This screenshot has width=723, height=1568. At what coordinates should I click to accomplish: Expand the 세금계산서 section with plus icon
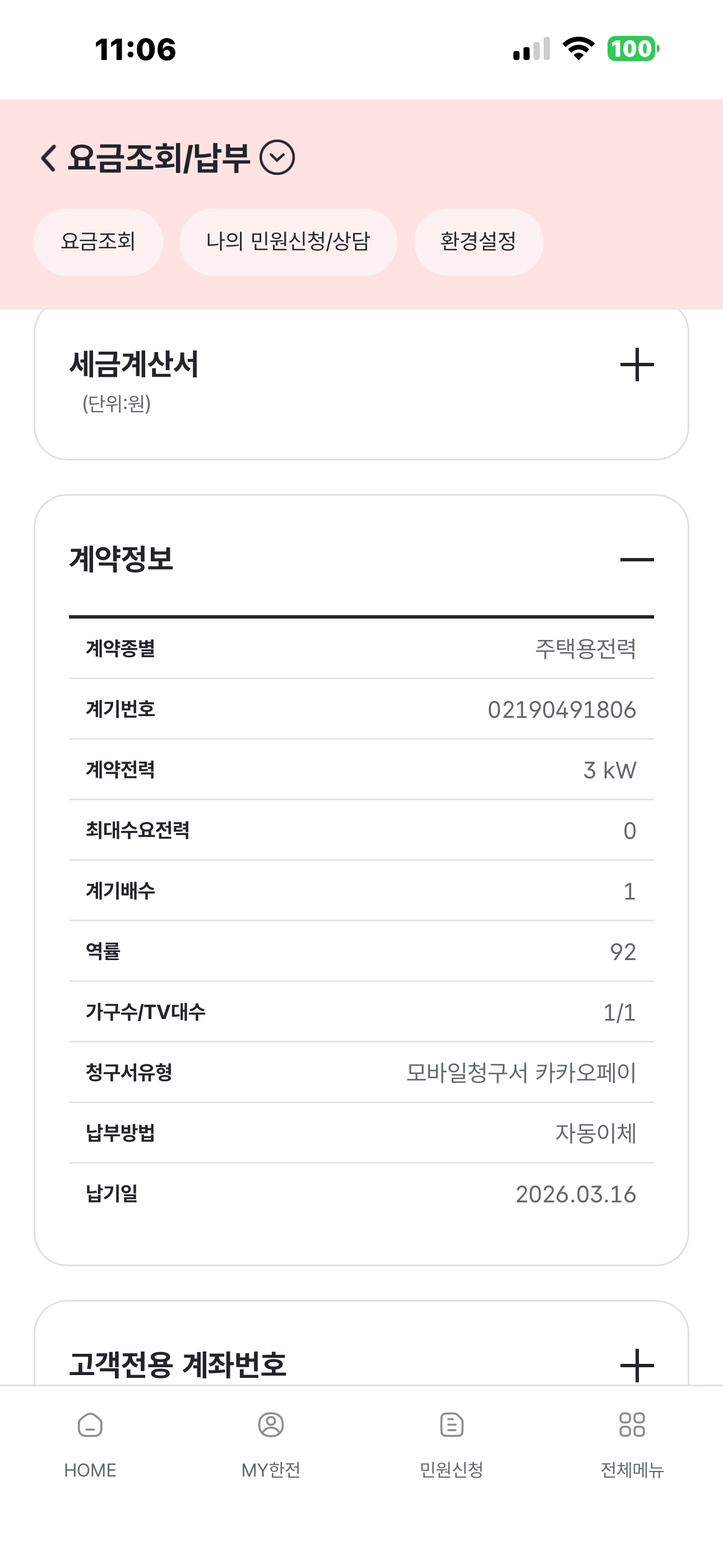pos(637,365)
